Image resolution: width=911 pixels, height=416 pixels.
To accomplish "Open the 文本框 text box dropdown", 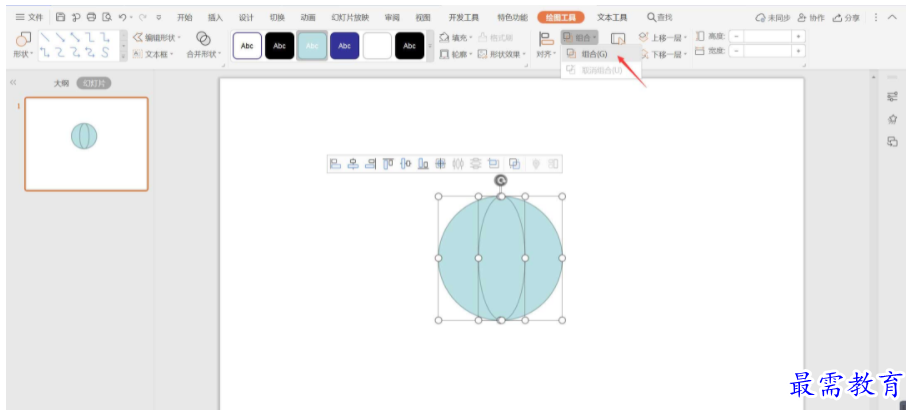I will (x=153, y=54).
